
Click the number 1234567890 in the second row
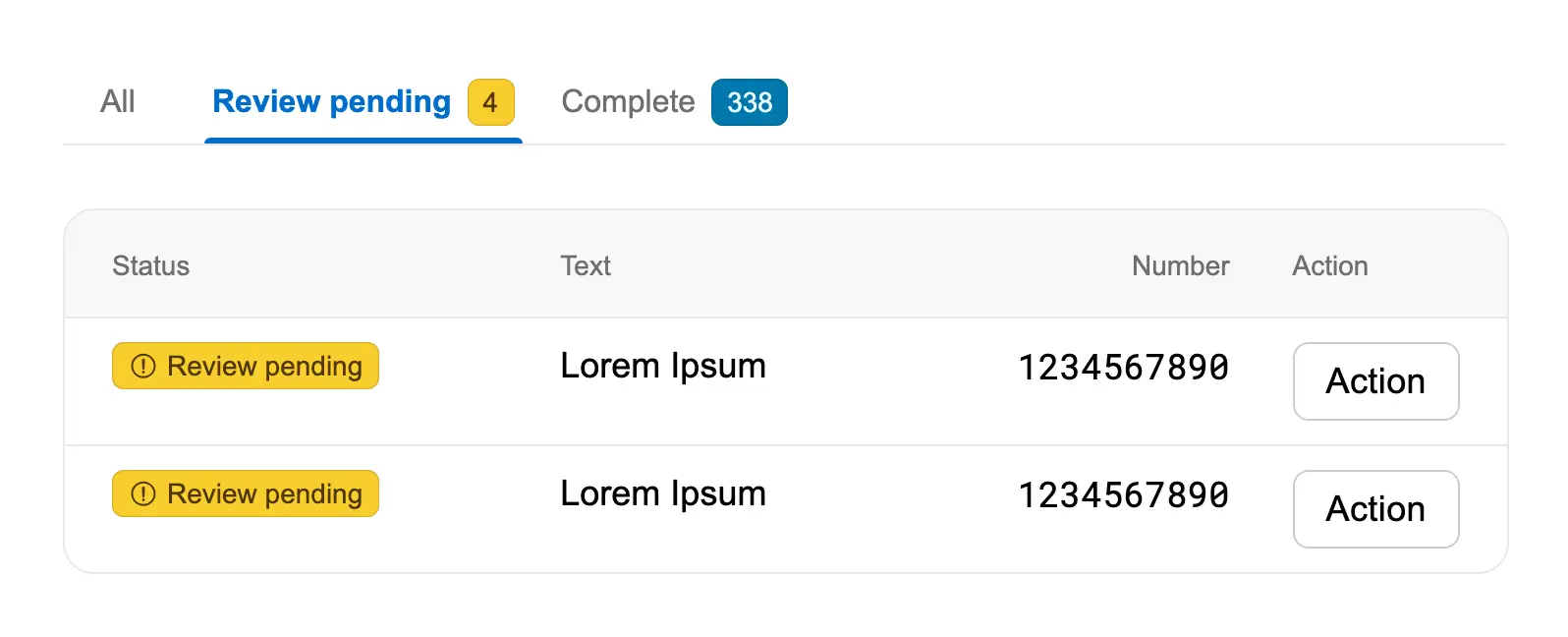coord(1123,495)
